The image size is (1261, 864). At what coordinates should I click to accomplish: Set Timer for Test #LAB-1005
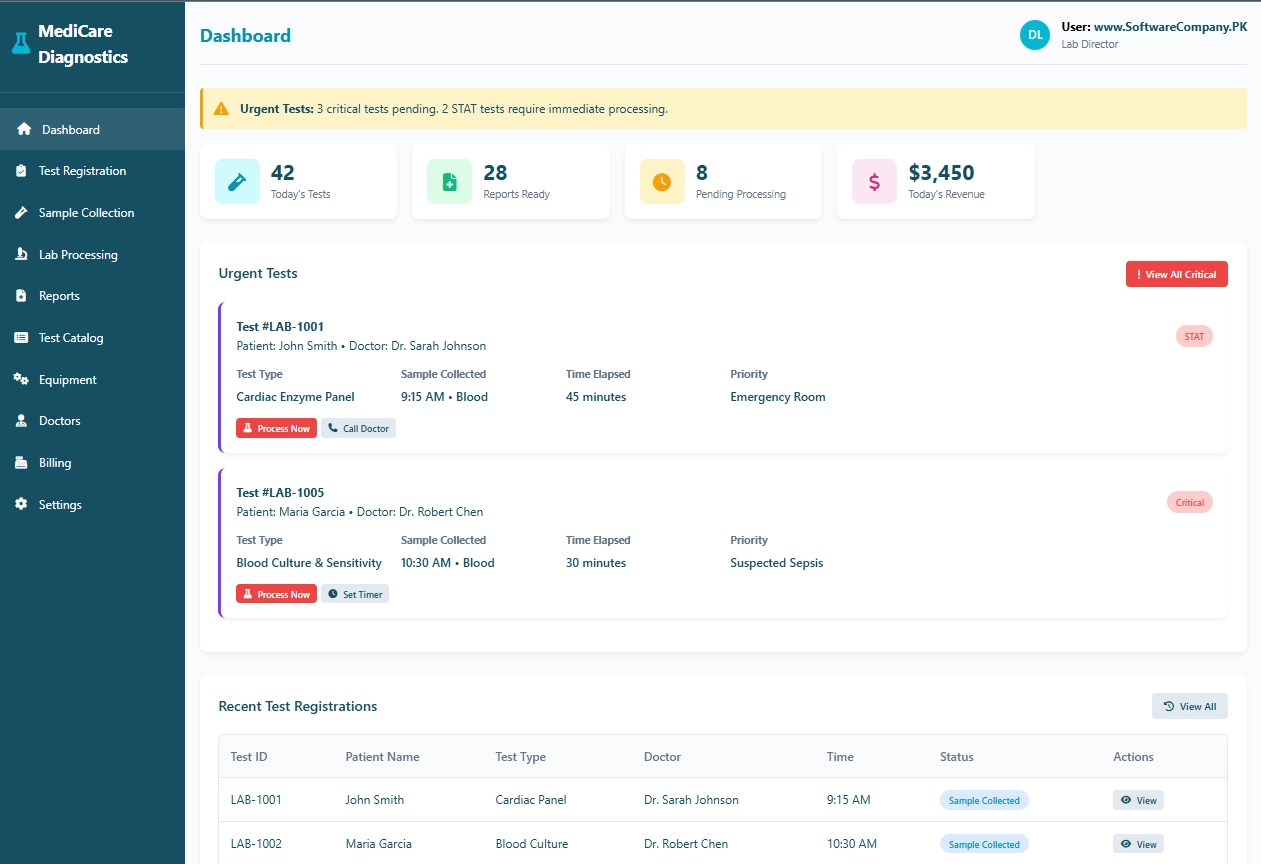(355, 594)
